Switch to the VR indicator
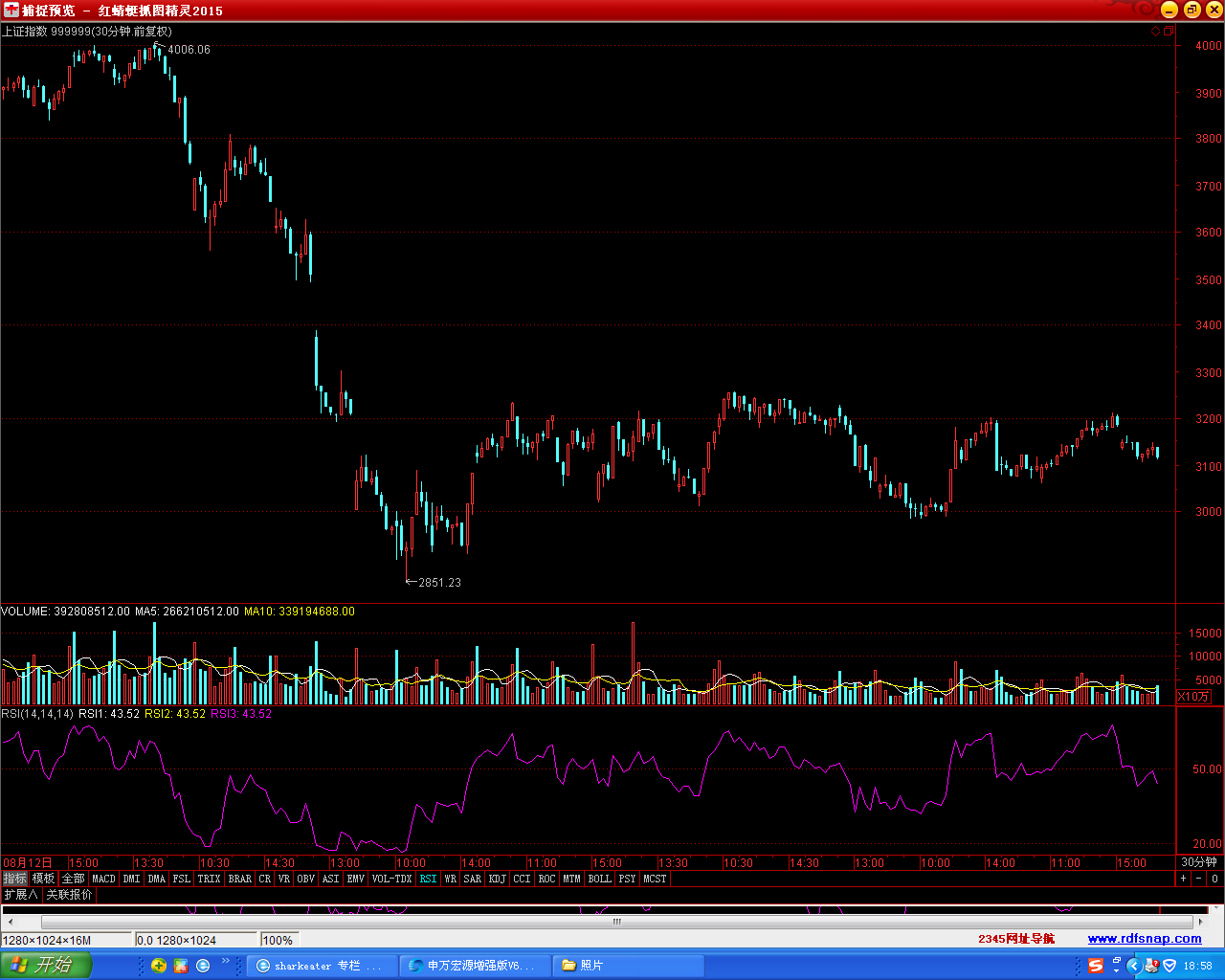This screenshot has width=1225, height=980. click(284, 879)
